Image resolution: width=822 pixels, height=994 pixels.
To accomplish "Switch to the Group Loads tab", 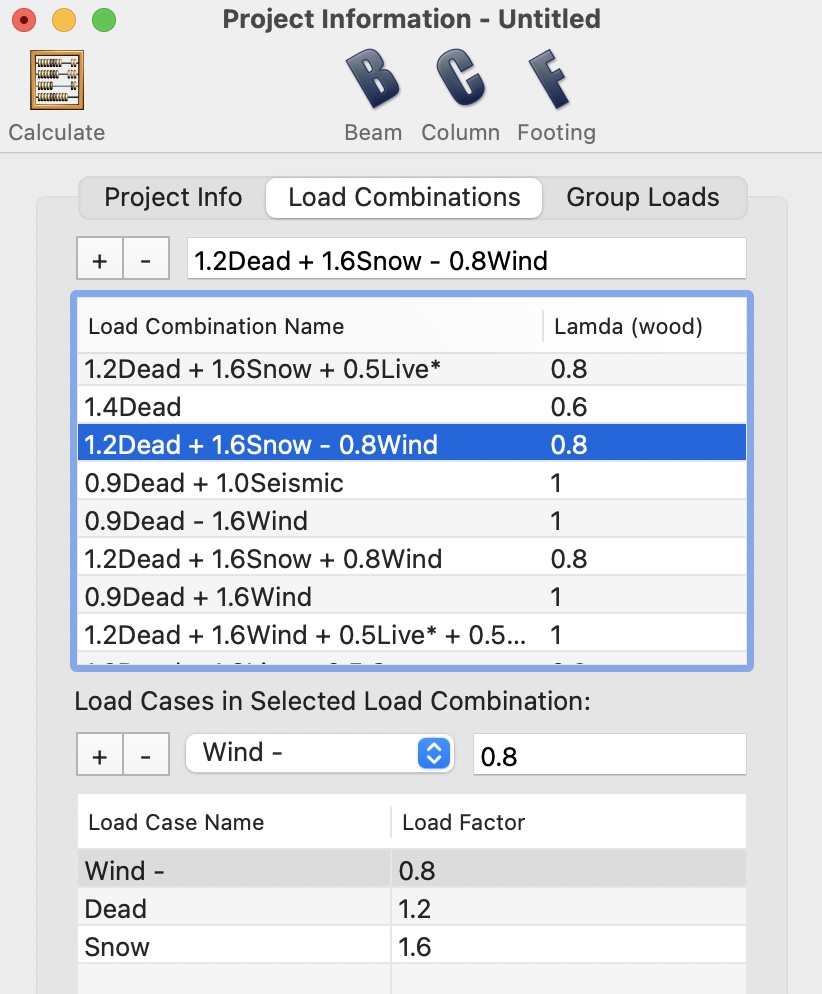I will [x=643, y=198].
